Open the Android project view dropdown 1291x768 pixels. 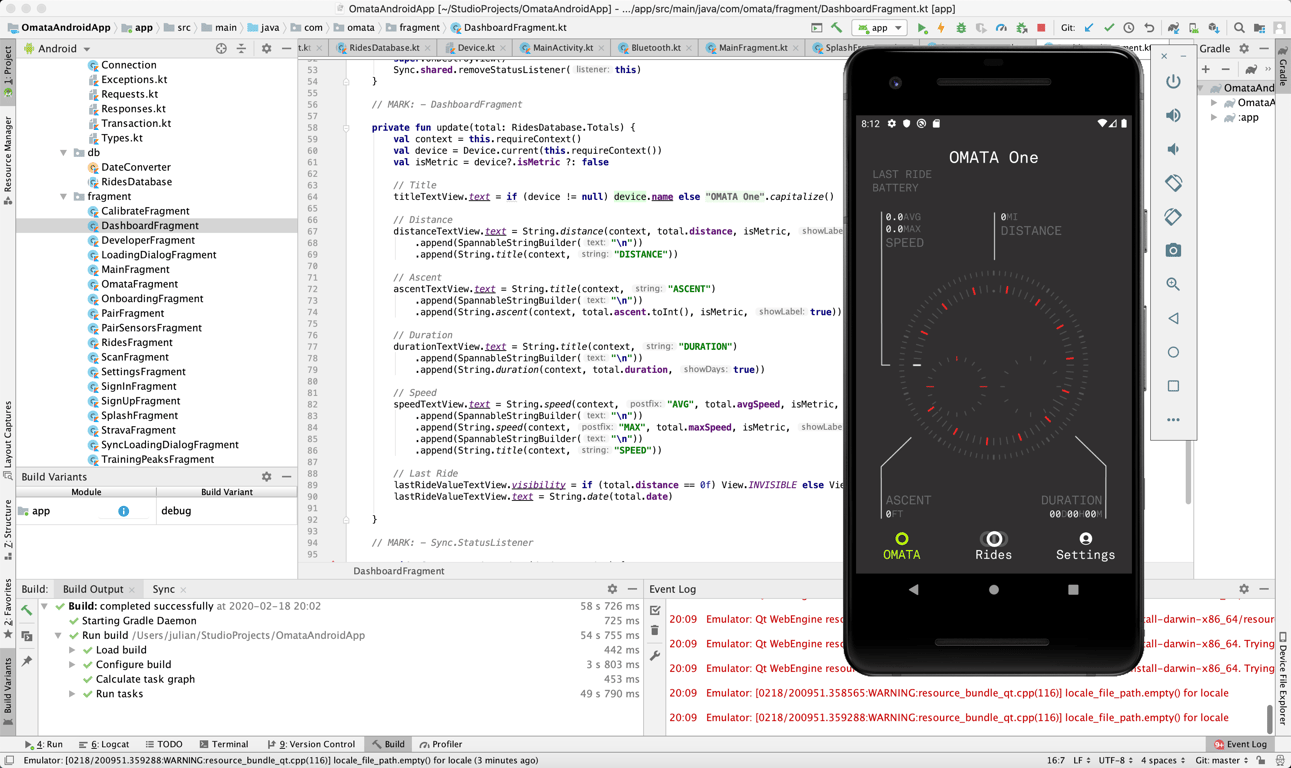tap(57, 48)
